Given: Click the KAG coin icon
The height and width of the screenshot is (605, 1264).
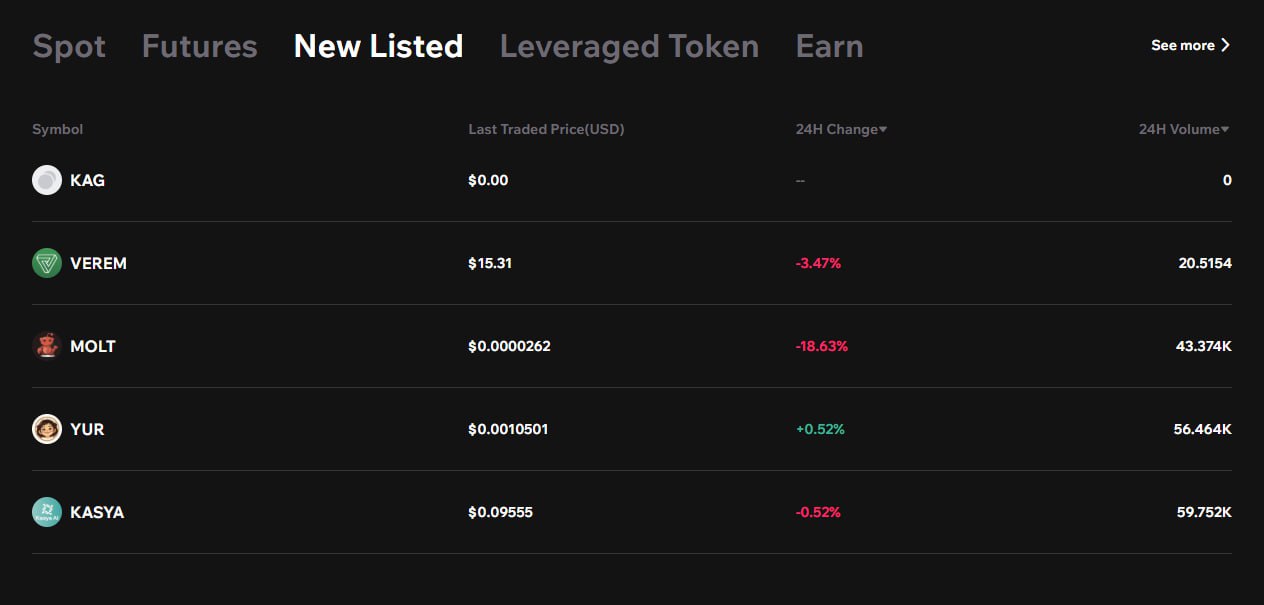Looking at the screenshot, I should click(x=47, y=180).
